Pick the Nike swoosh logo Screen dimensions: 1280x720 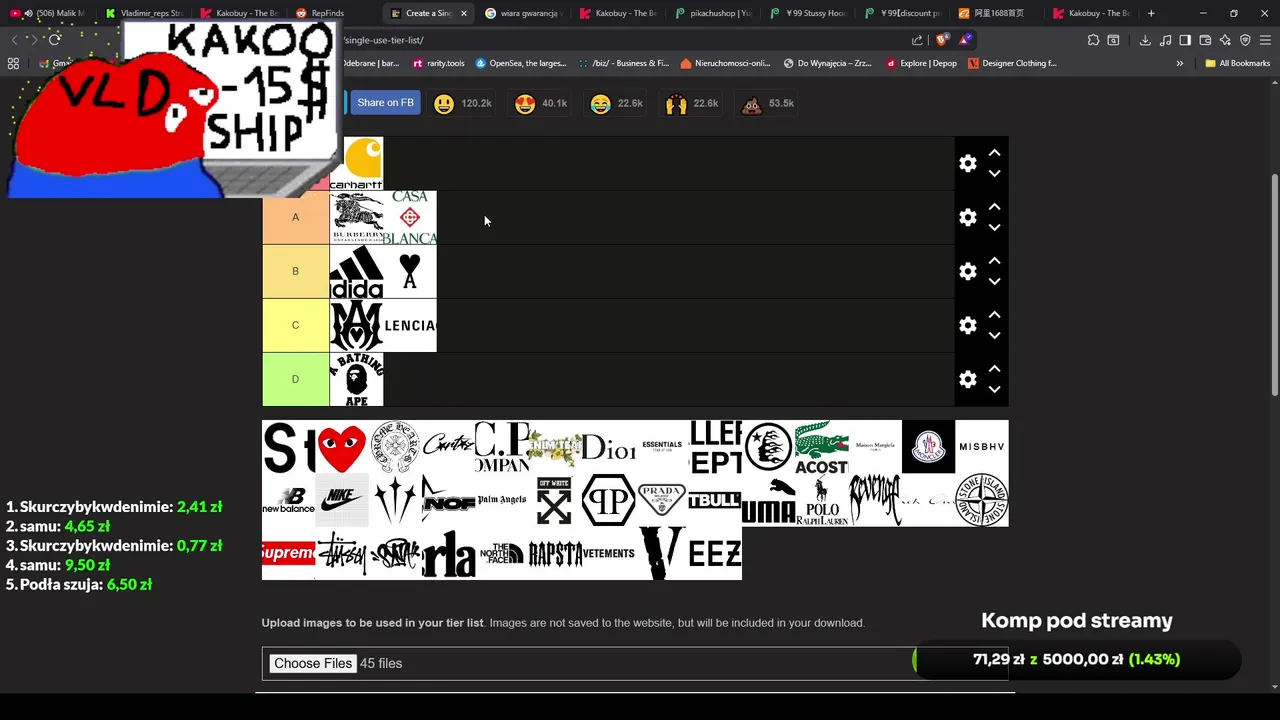tap(342, 500)
